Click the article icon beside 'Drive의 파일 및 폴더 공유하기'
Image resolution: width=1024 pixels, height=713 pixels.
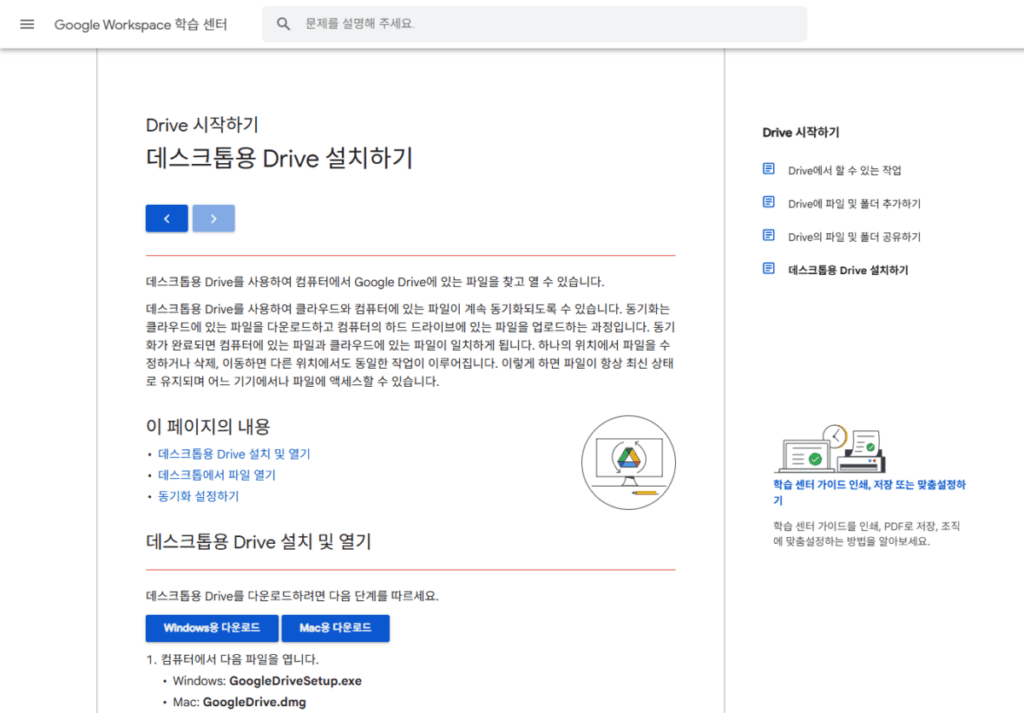(x=767, y=236)
